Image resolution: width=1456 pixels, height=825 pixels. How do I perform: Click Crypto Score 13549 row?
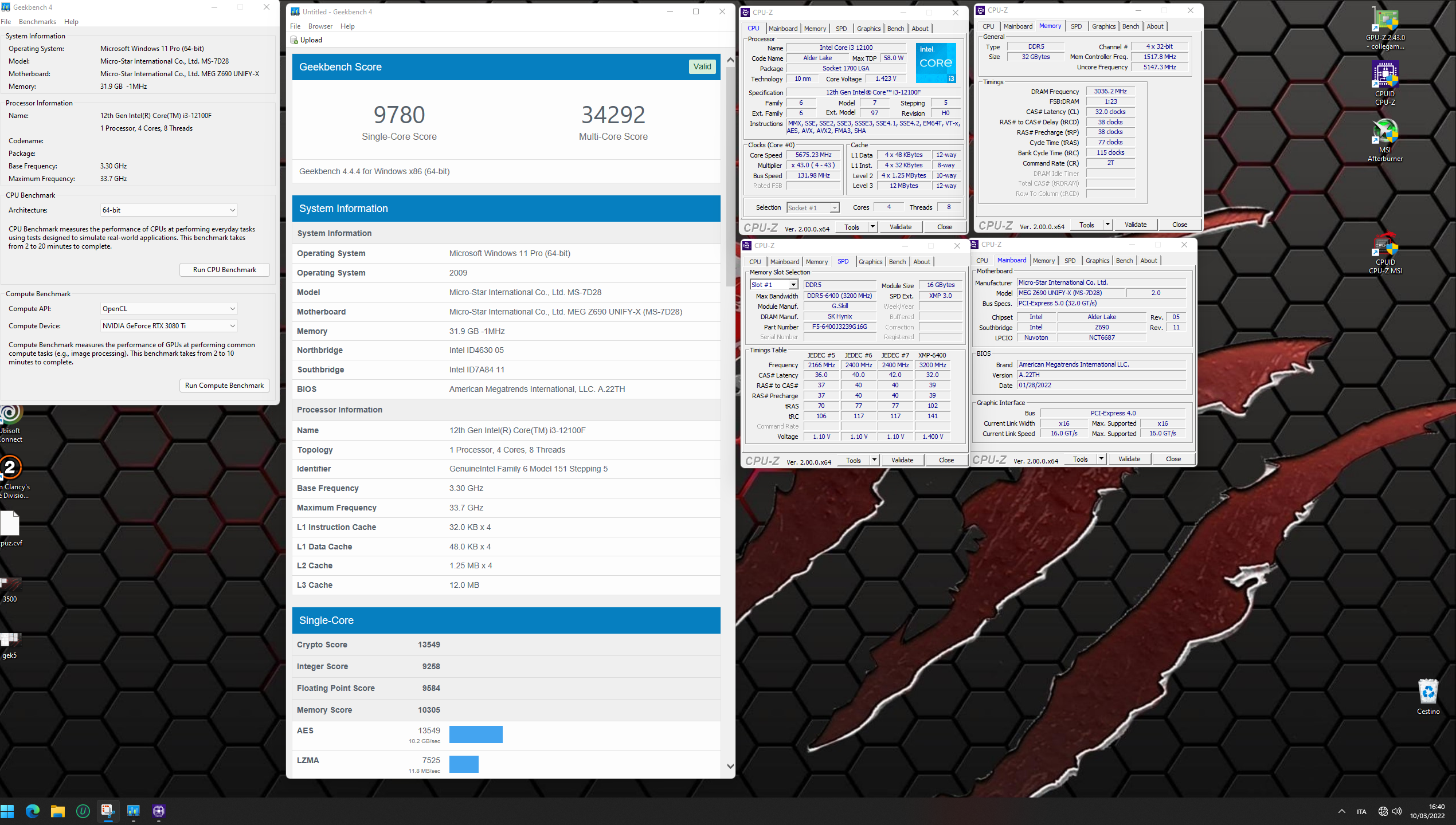click(506, 645)
